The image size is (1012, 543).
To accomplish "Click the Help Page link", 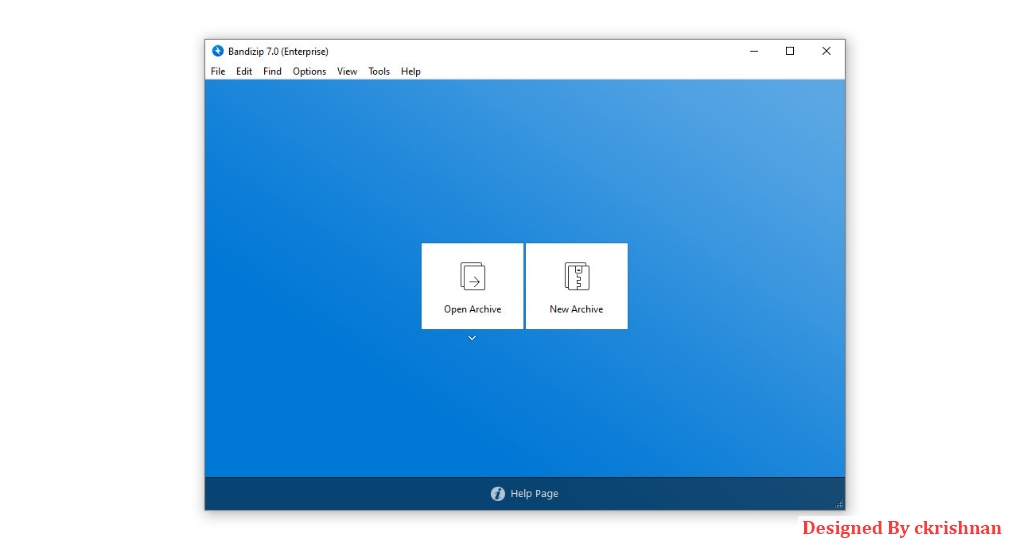I will (x=534, y=493).
